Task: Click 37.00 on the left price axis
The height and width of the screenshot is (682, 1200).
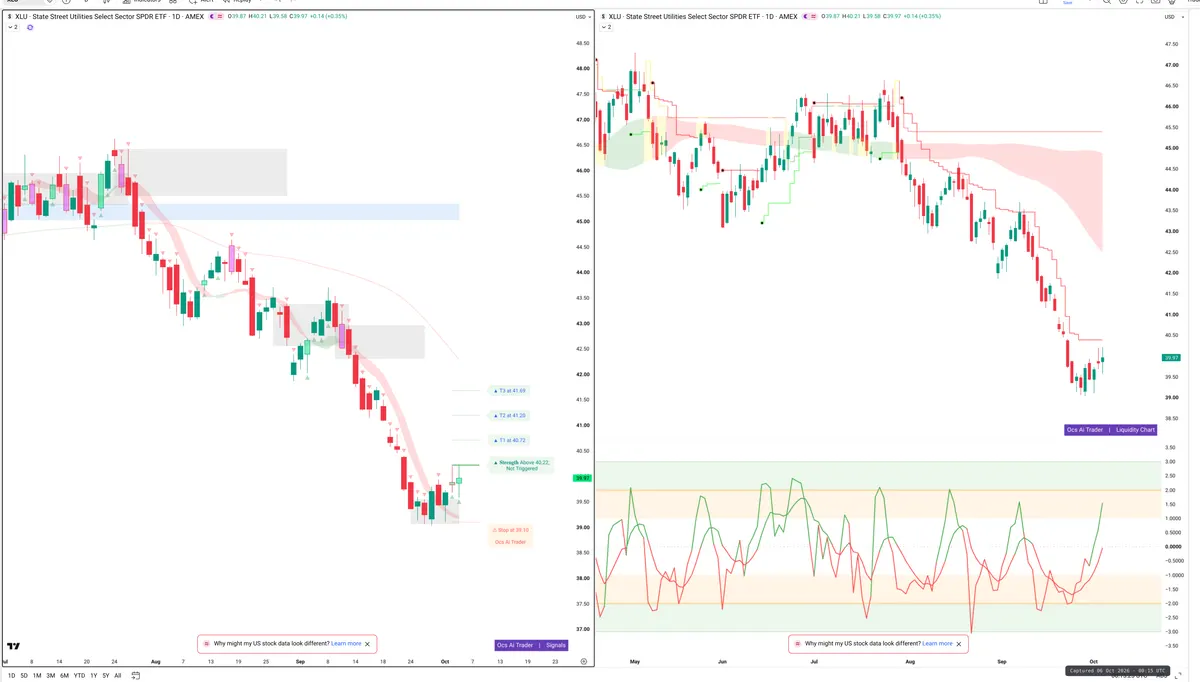Action: (582, 629)
